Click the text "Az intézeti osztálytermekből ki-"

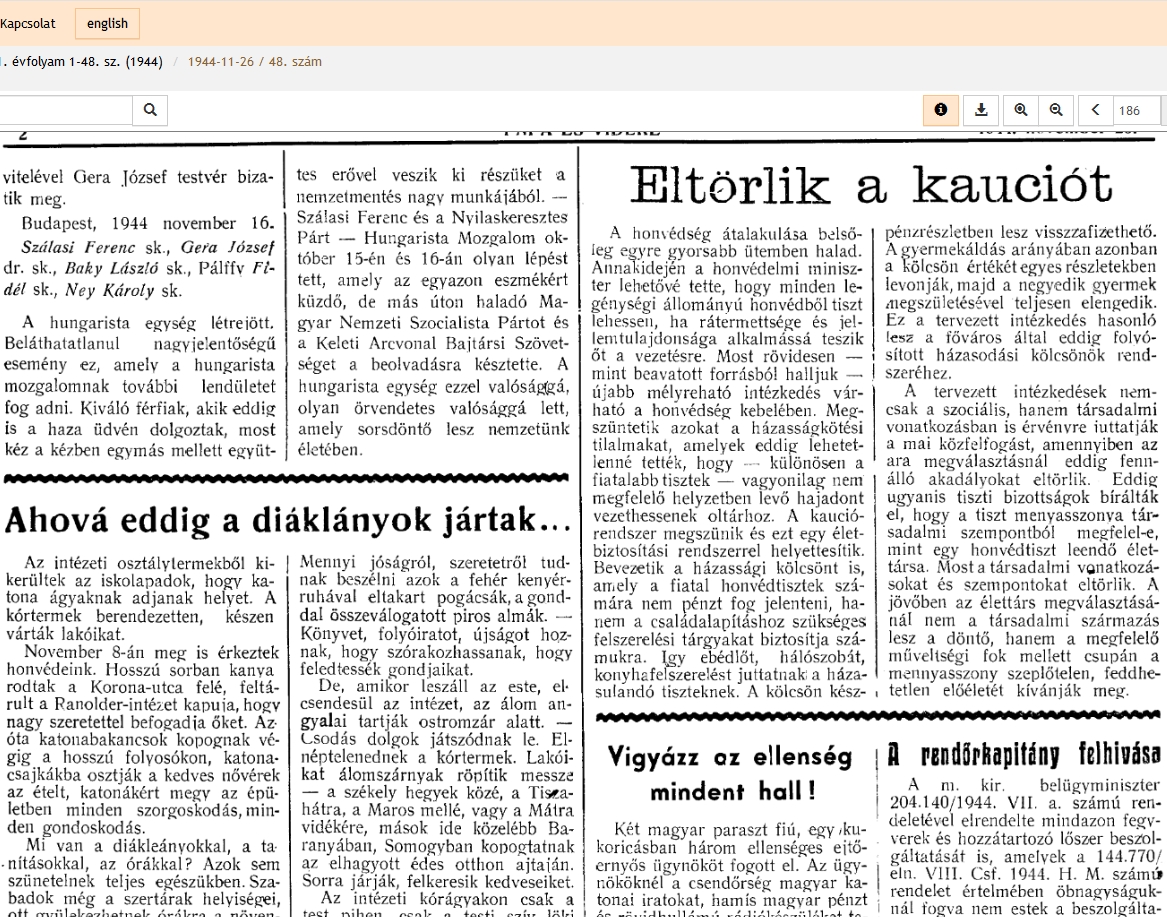[x=150, y=563]
